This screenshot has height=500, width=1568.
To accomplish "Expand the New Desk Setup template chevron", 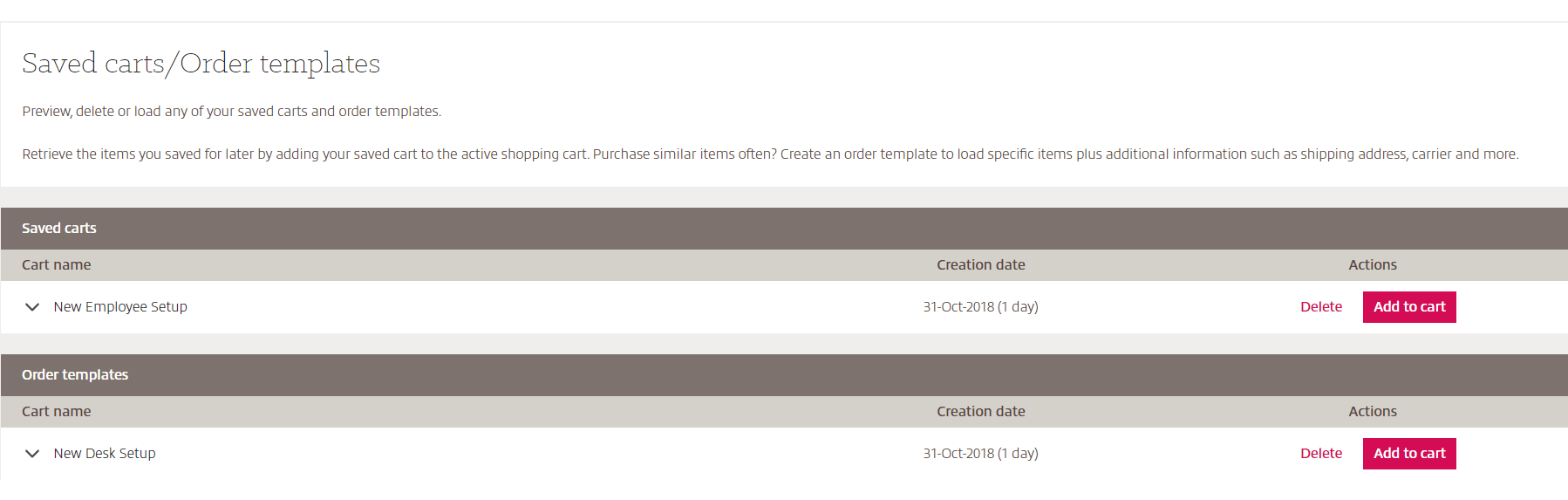I will (x=32, y=454).
